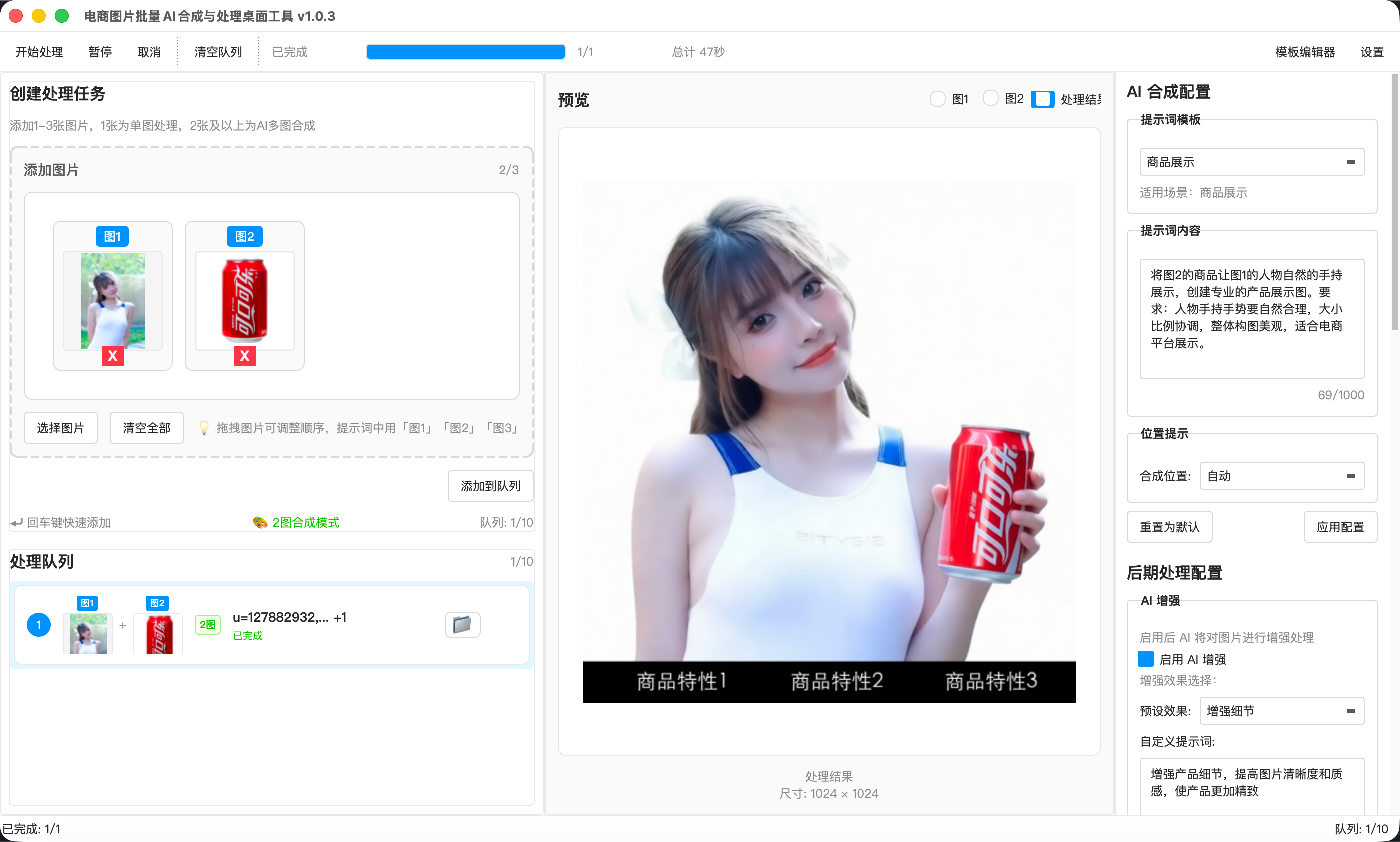The width and height of the screenshot is (1400, 842).
Task: Click the macOS yellow minimize window button
Action: (x=39, y=16)
